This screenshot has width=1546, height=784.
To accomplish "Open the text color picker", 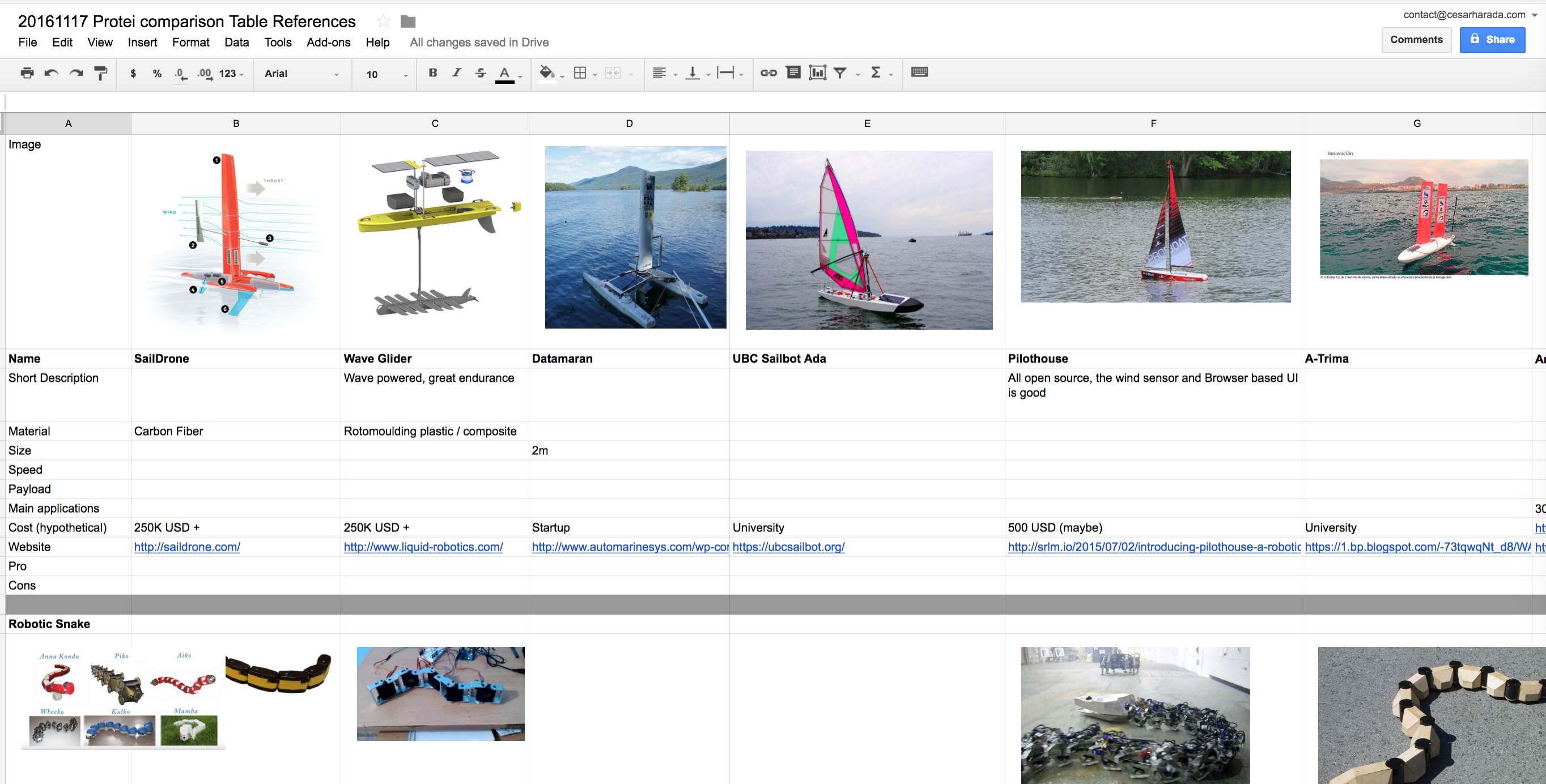I will [505, 74].
